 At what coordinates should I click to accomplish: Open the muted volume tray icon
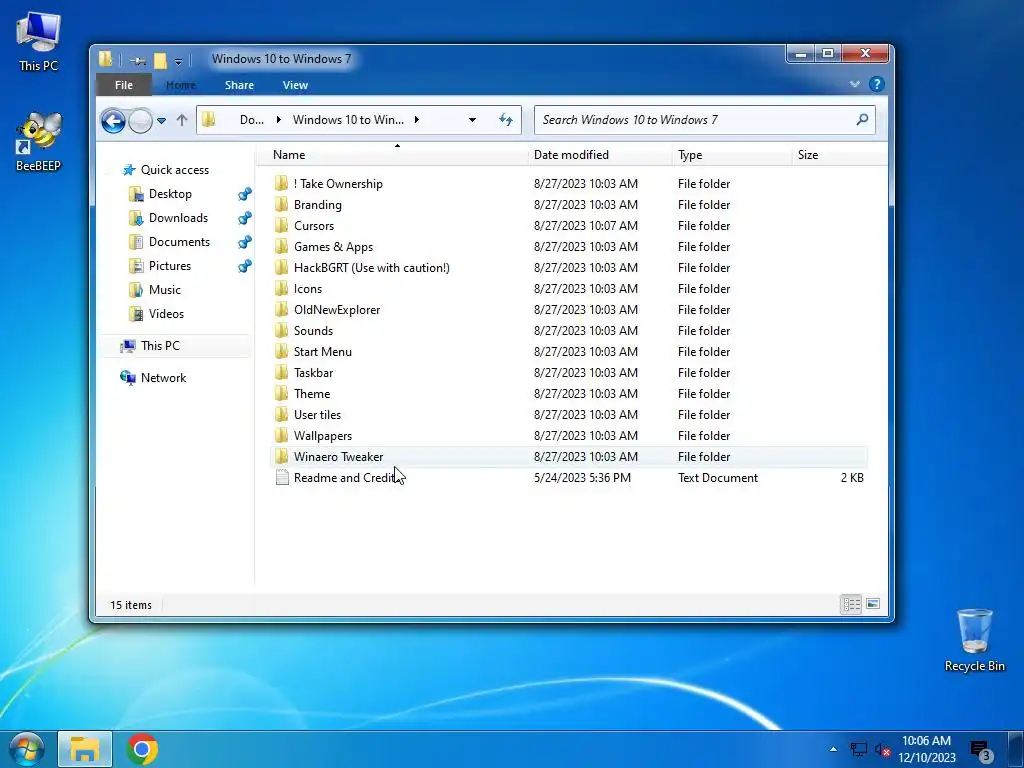pyautogui.click(x=883, y=750)
